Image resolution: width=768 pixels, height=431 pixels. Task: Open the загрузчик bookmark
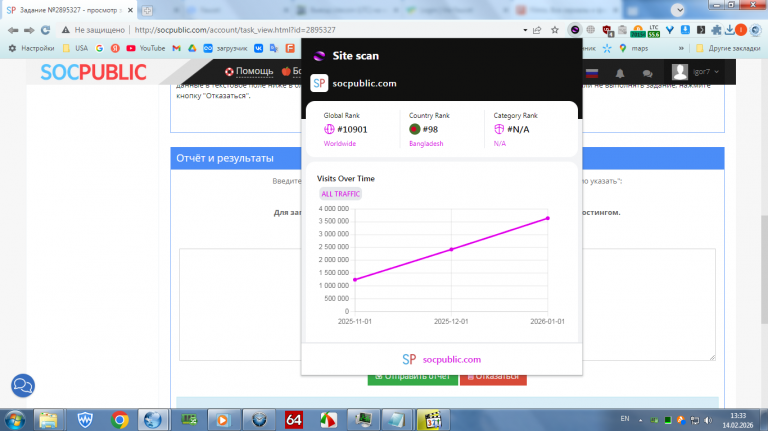(225, 48)
